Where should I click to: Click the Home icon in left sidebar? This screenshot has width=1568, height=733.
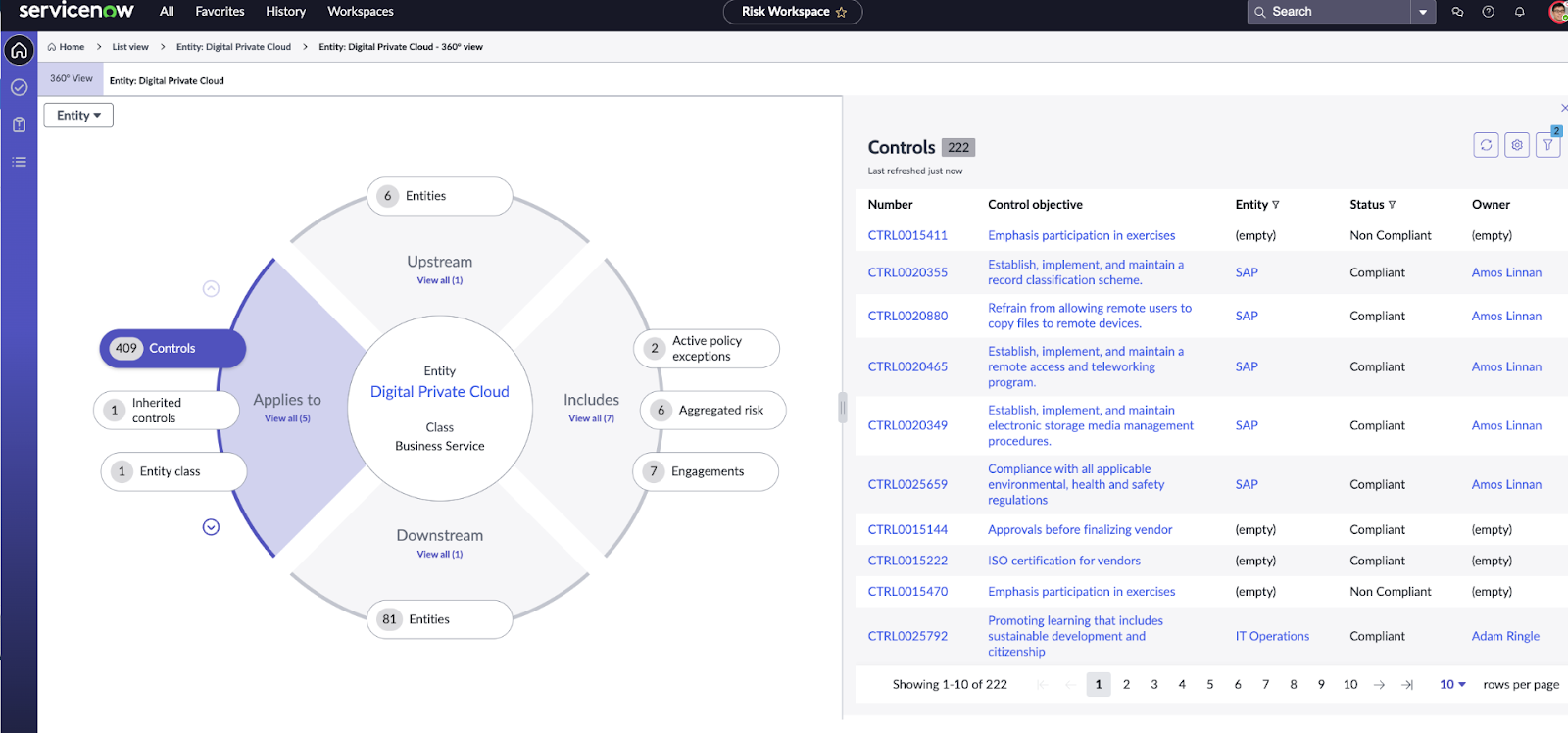coord(19,50)
